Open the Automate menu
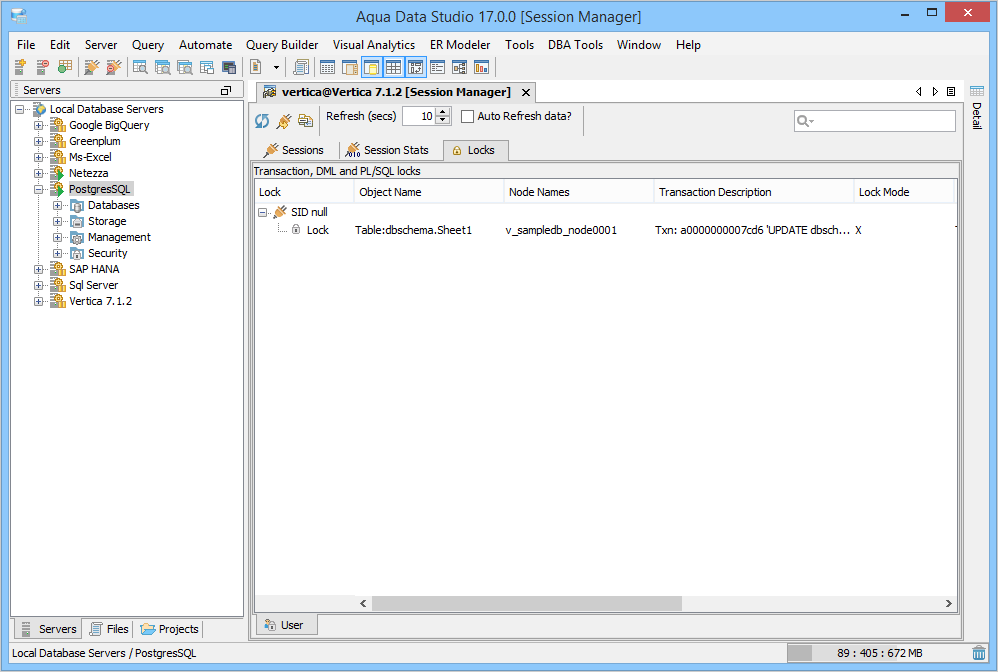The image size is (998, 672). tap(206, 45)
